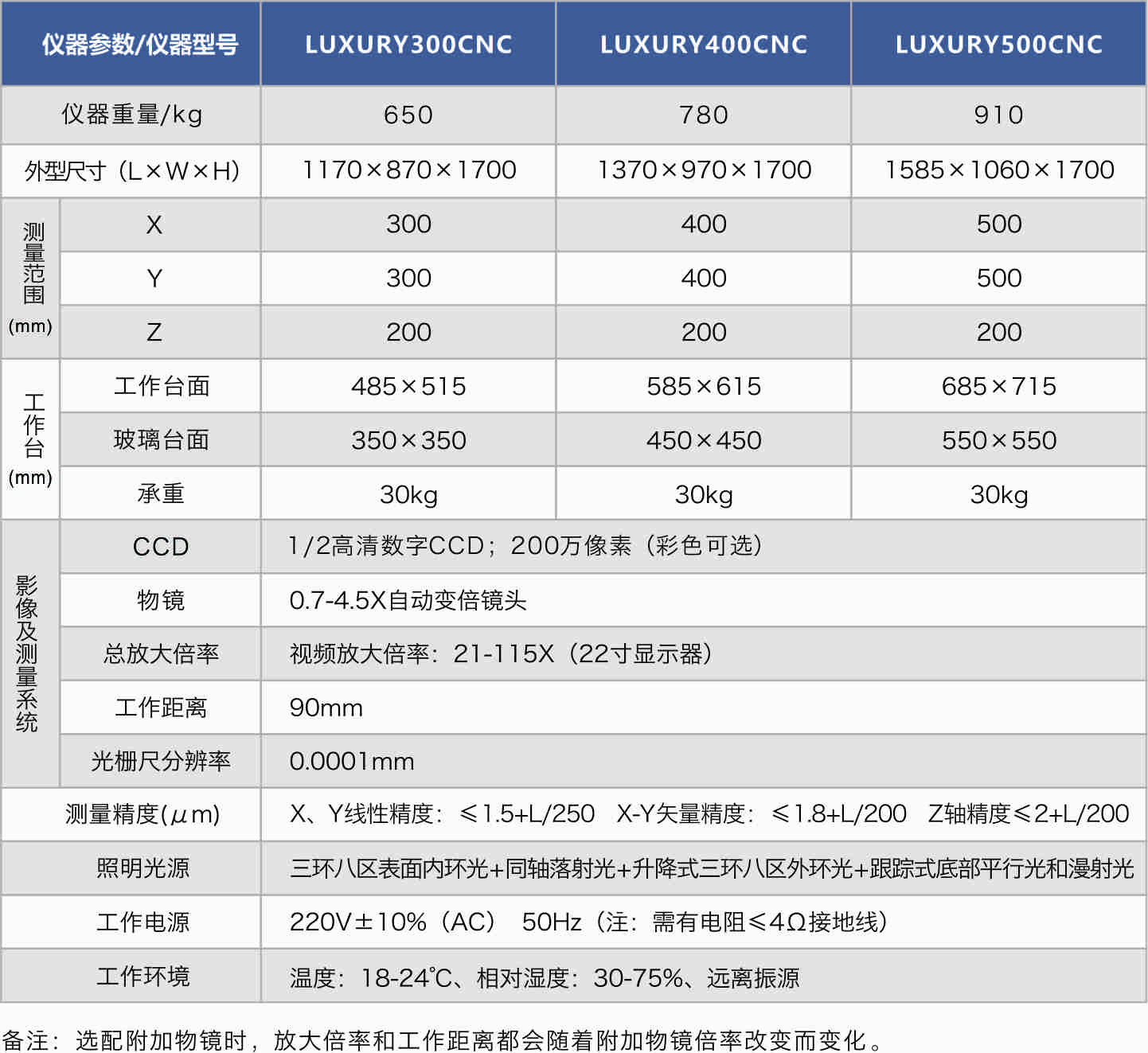Screen dimensions: 1148x1053
Task: Click the 测量精度(μm) row label
Action: pos(143,815)
